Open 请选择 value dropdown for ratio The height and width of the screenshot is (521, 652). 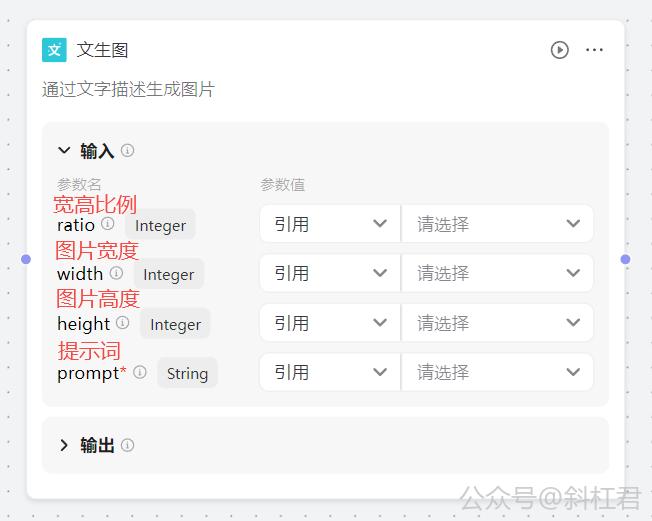point(497,224)
